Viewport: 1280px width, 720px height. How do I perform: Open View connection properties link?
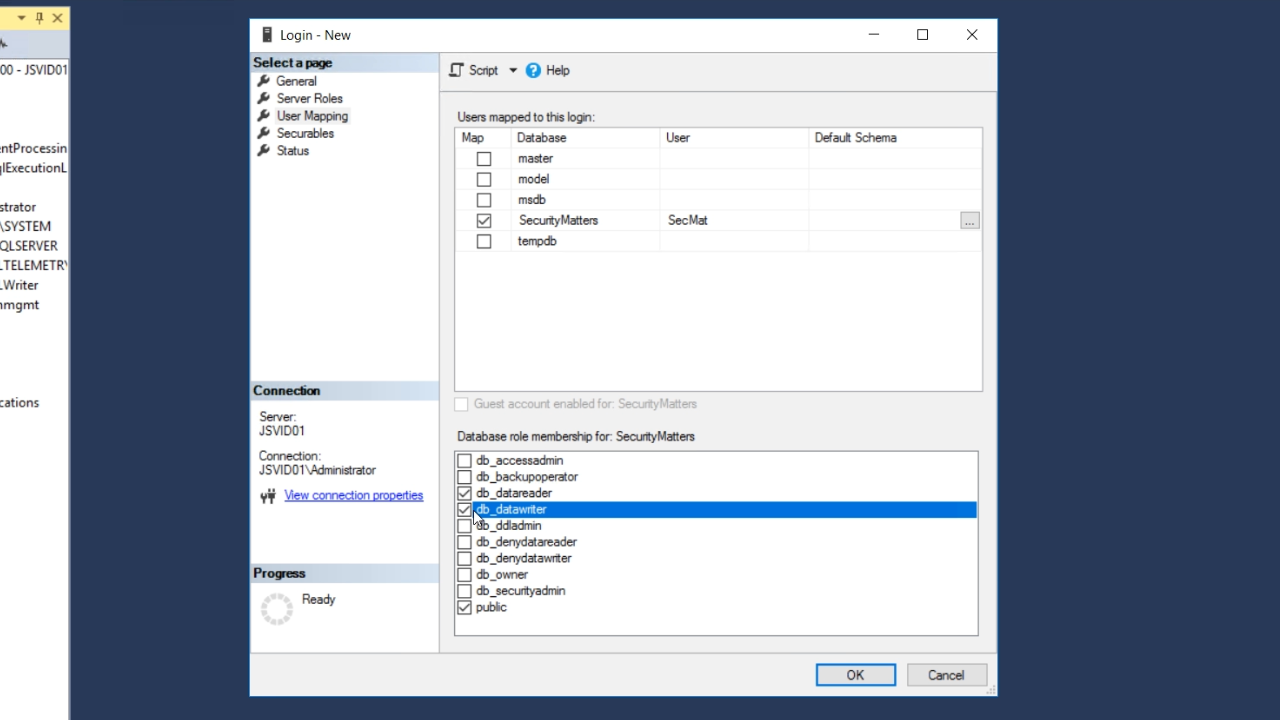click(353, 495)
